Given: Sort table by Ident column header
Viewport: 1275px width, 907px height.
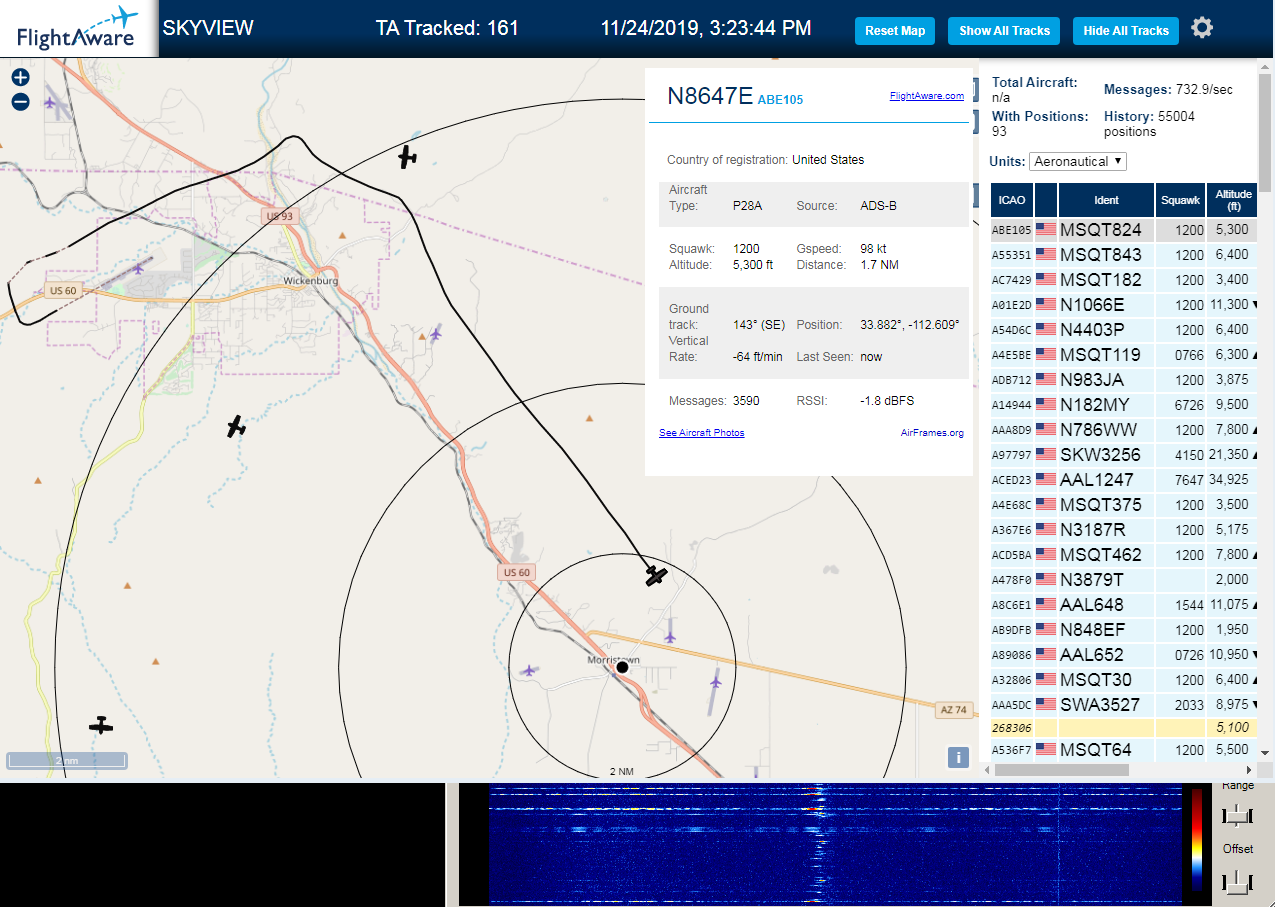Looking at the screenshot, I should (1106, 200).
